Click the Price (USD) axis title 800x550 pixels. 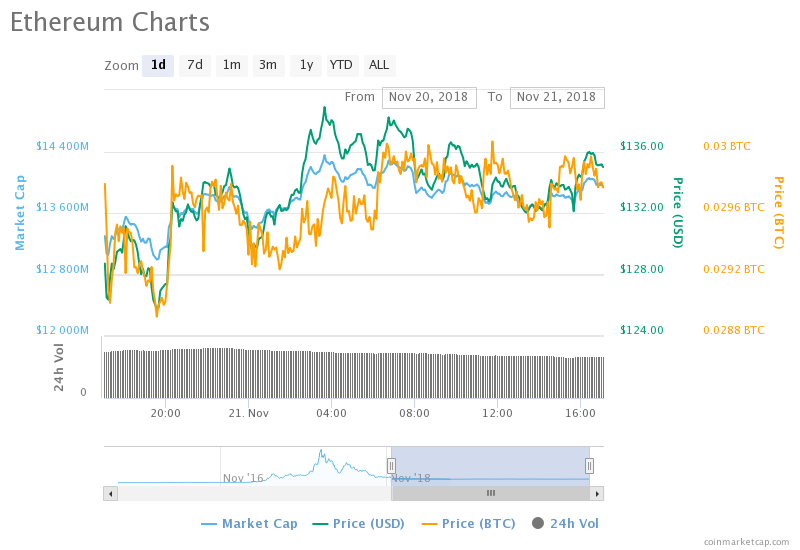tap(678, 213)
